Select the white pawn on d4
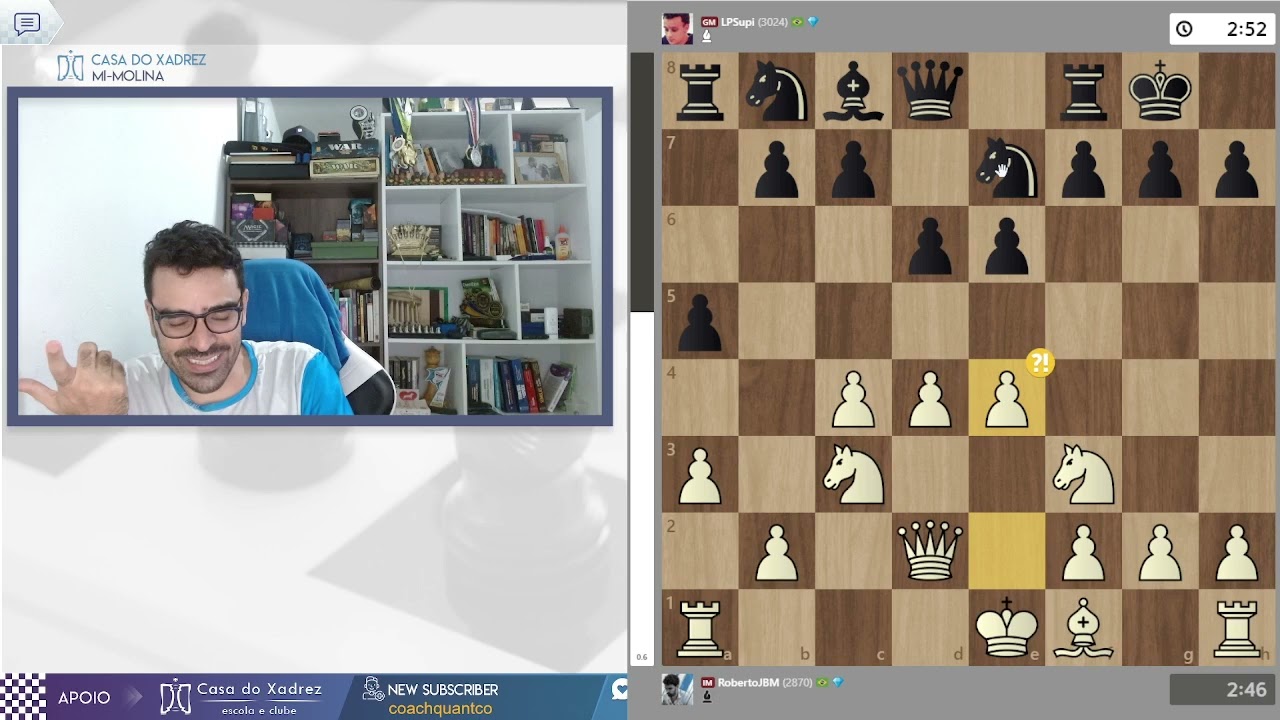 930,398
